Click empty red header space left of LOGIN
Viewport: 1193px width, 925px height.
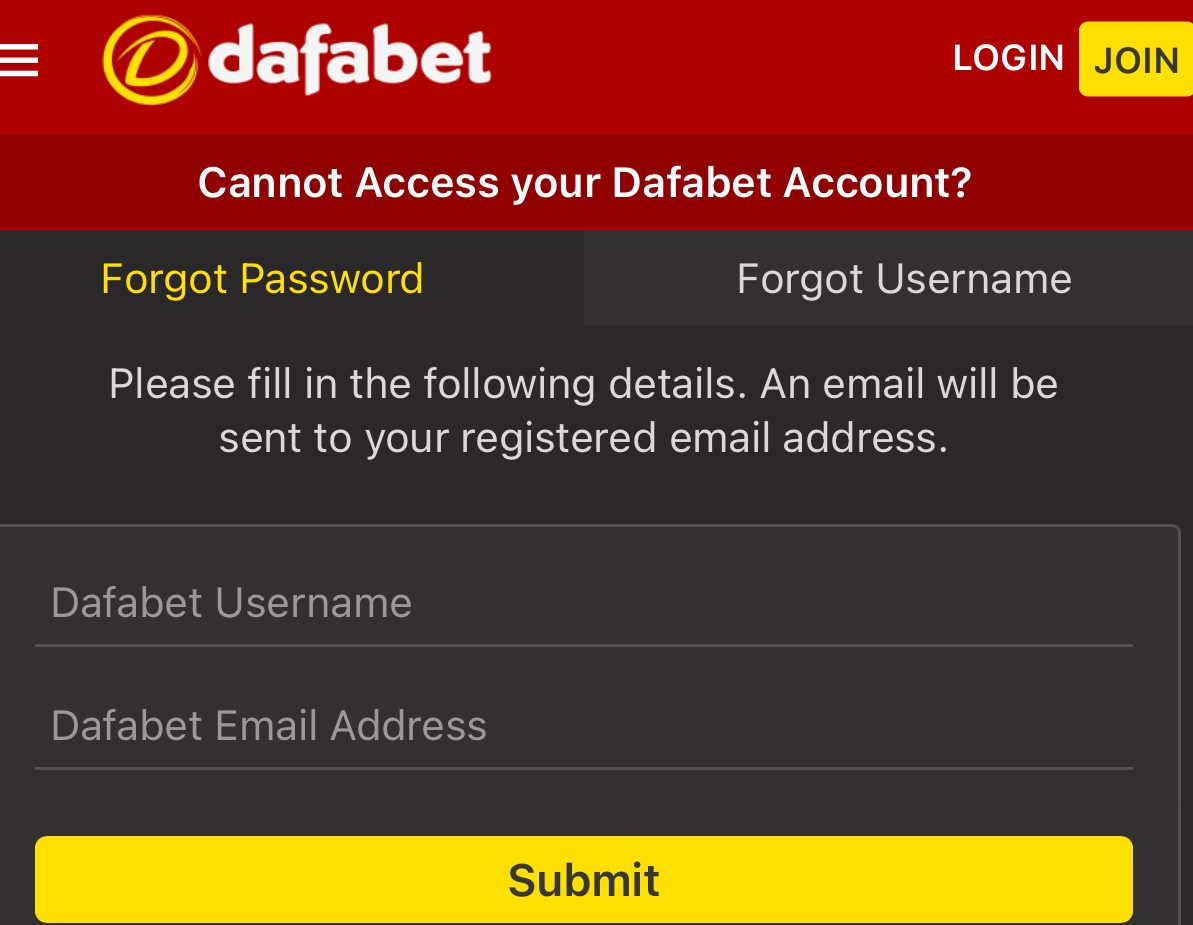pos(720,60)
